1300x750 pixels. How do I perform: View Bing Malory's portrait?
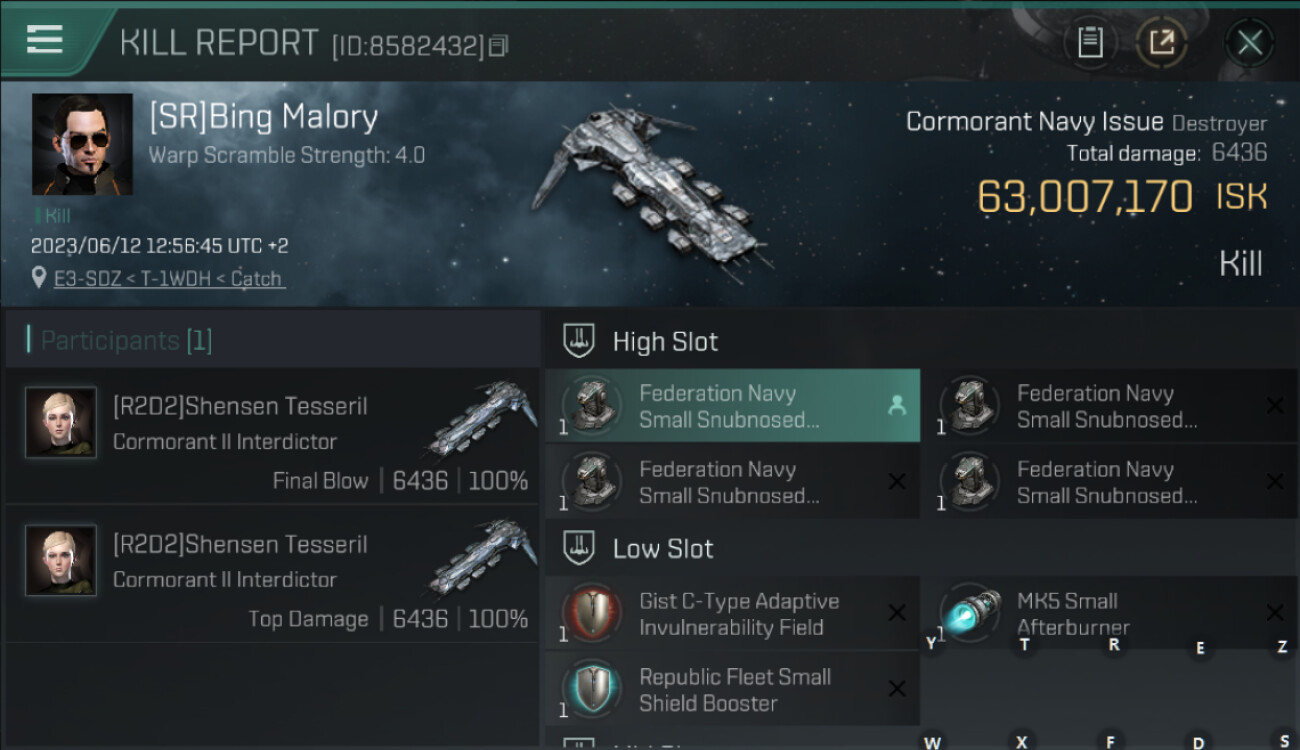click(x=82, y=144)
